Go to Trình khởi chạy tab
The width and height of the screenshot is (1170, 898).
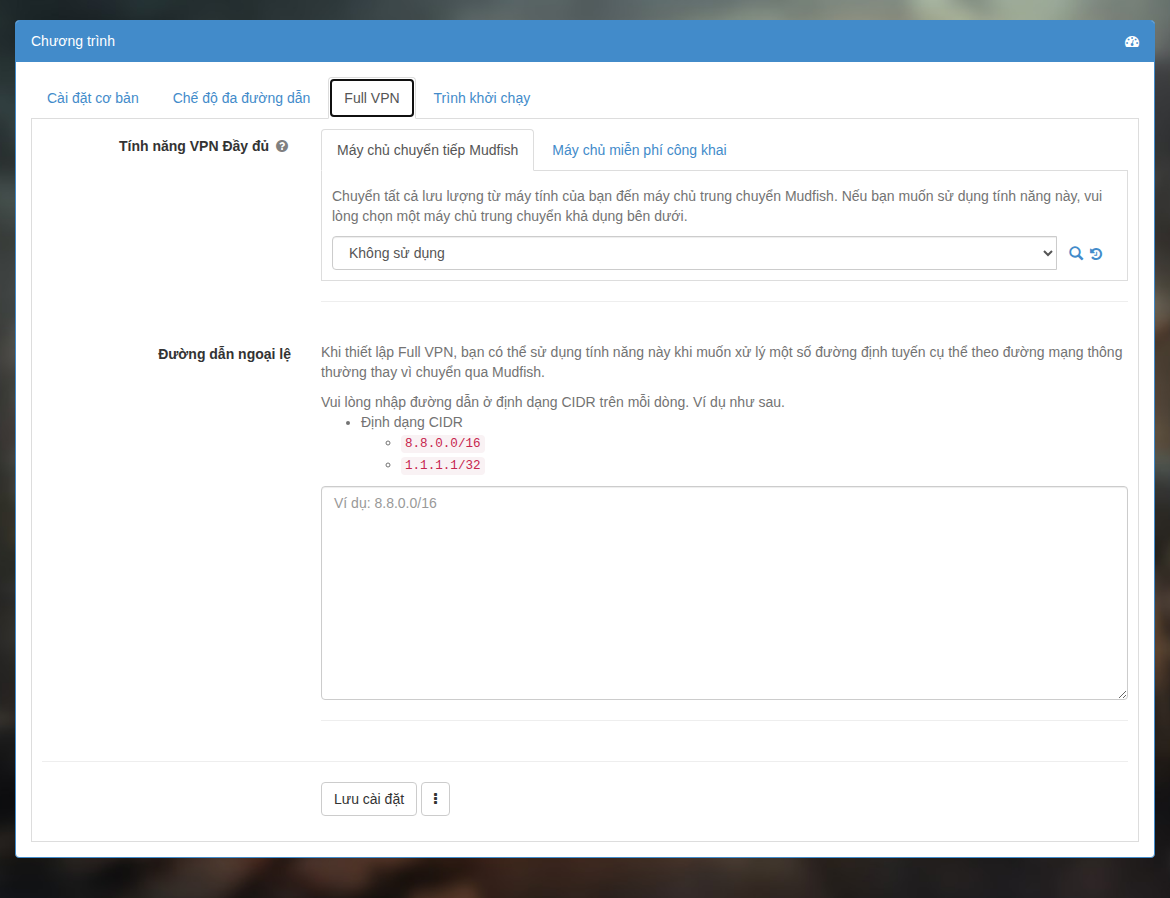click(x=481, y=98)
